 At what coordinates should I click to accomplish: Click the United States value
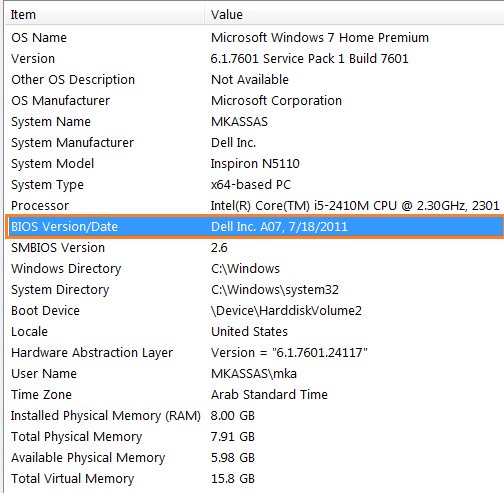(x=249, y=332)
